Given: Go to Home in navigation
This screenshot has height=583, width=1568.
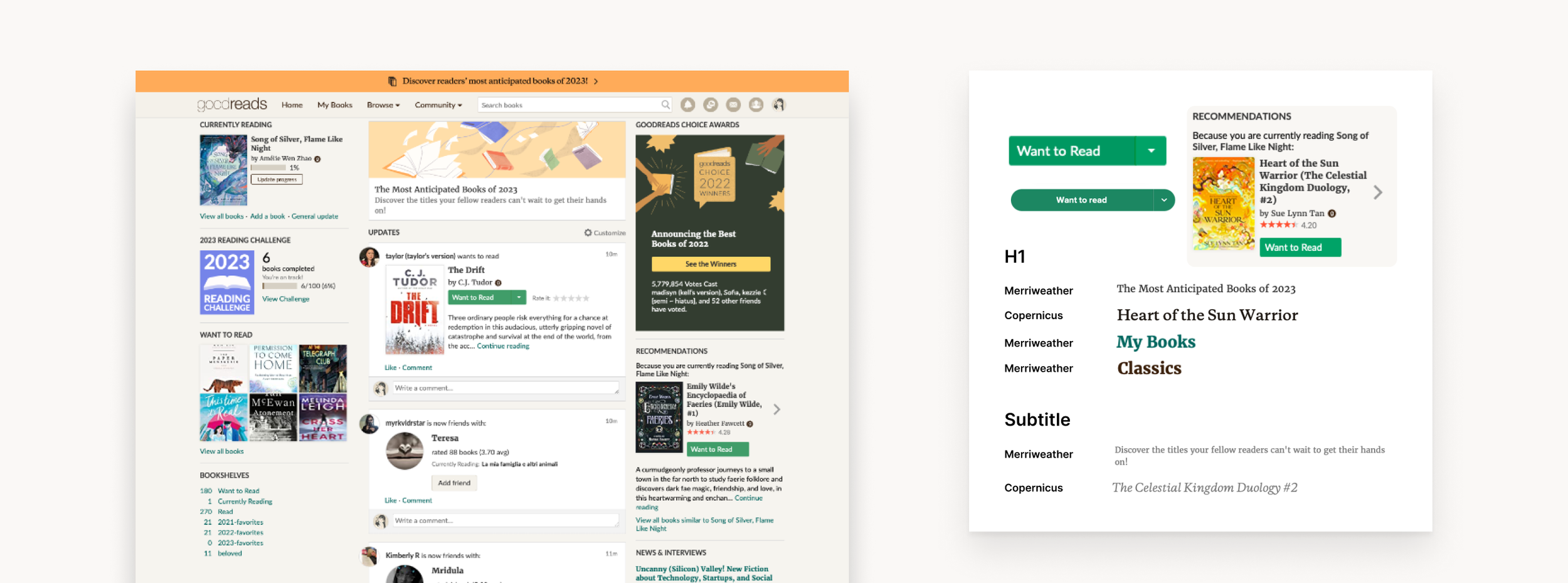Looking at the screenshot, I should [x=292, y=105].
